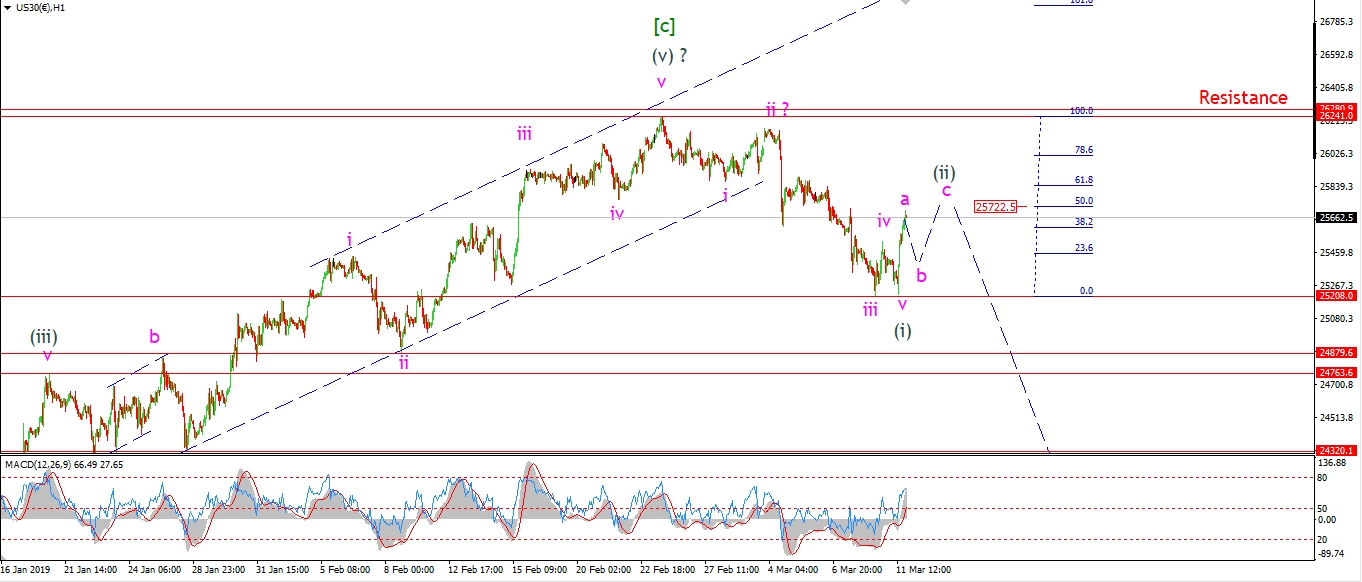The image size is (1362, 582).
Task: Click the boxed 25722.5 price label
Action: coord(995,207)
